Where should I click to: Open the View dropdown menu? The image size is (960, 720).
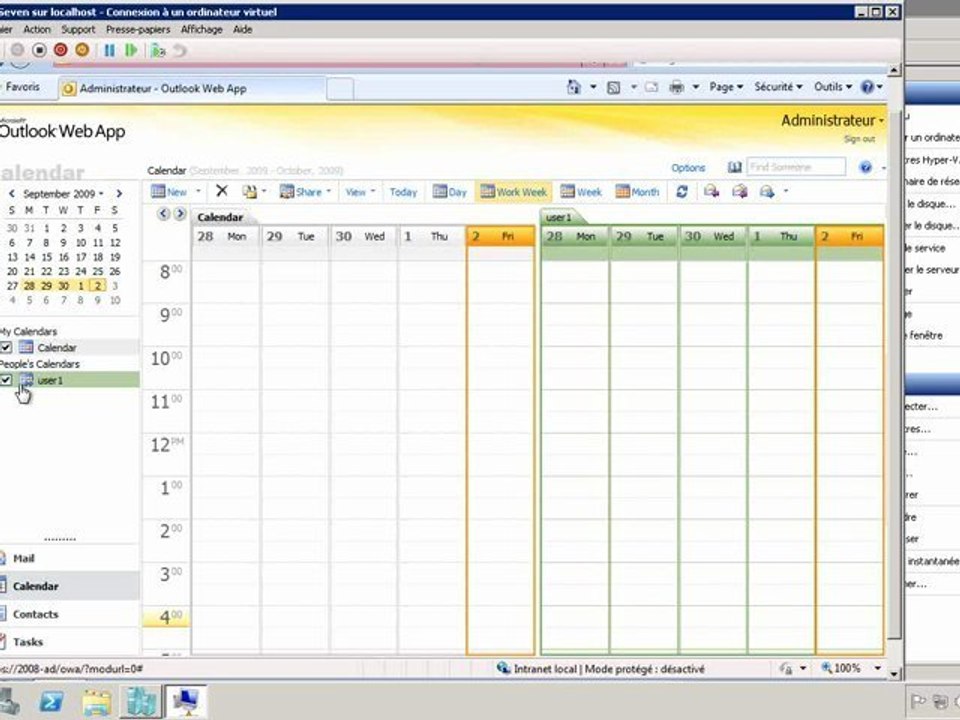[360, 192]
